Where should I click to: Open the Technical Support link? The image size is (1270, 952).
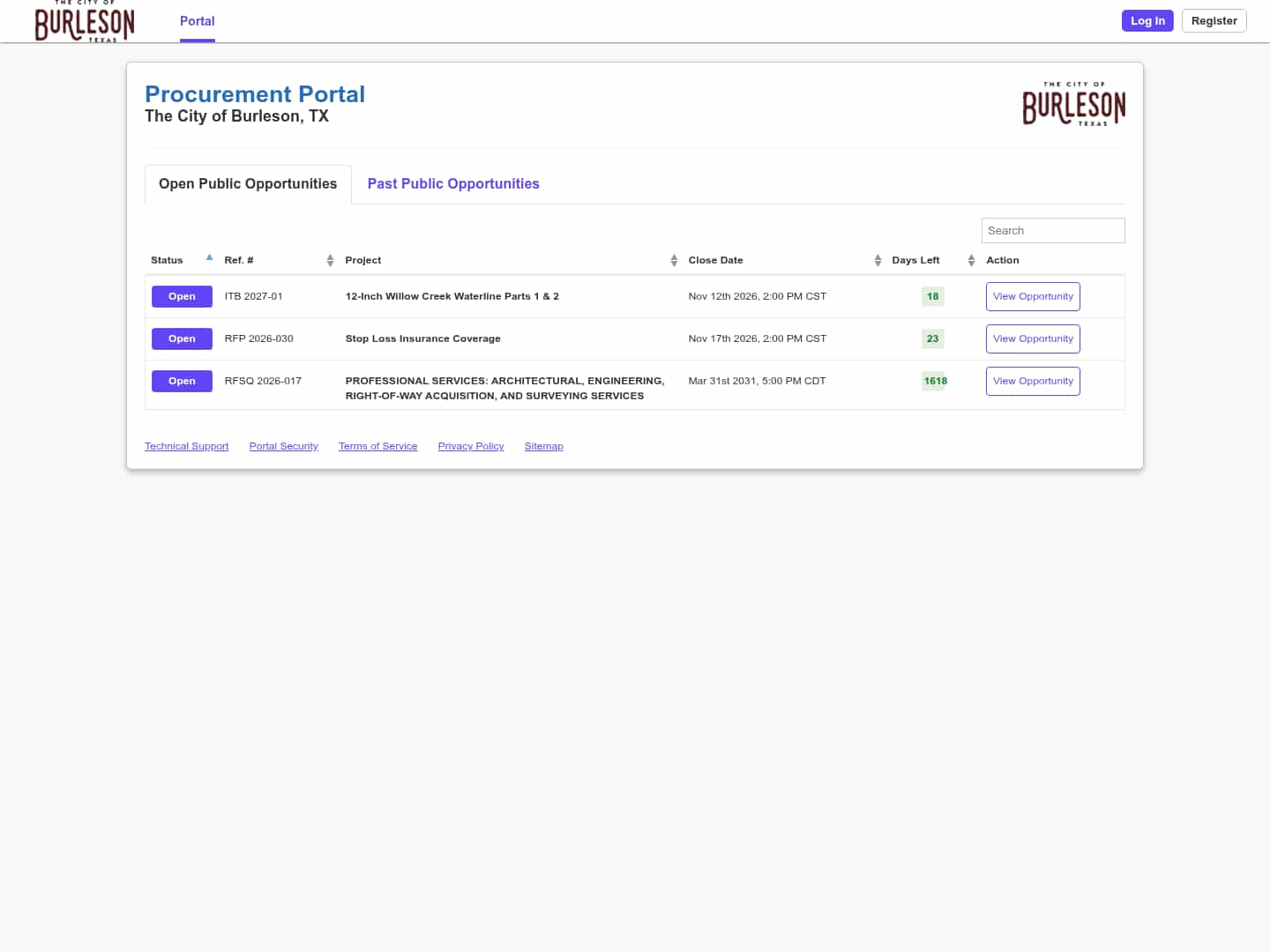pos(187,446)
